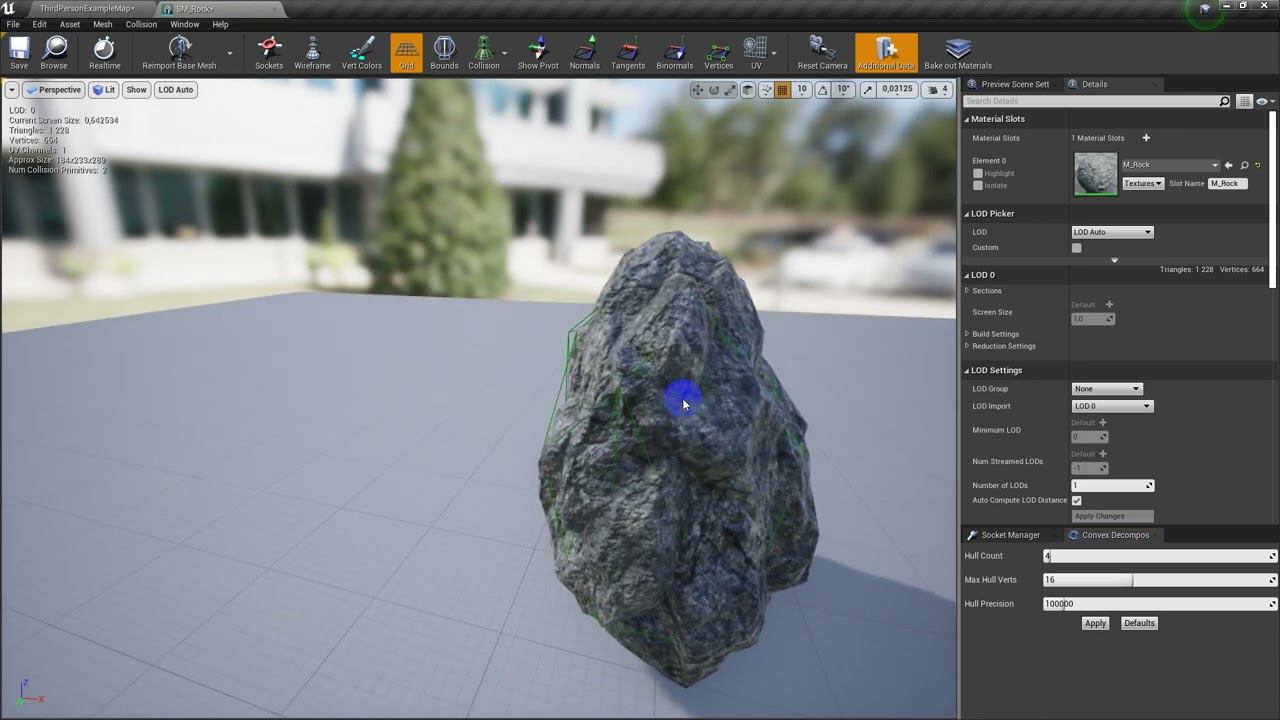
Task: Enable the Highlight checkbox for Element 0
Action: (978, 174)
